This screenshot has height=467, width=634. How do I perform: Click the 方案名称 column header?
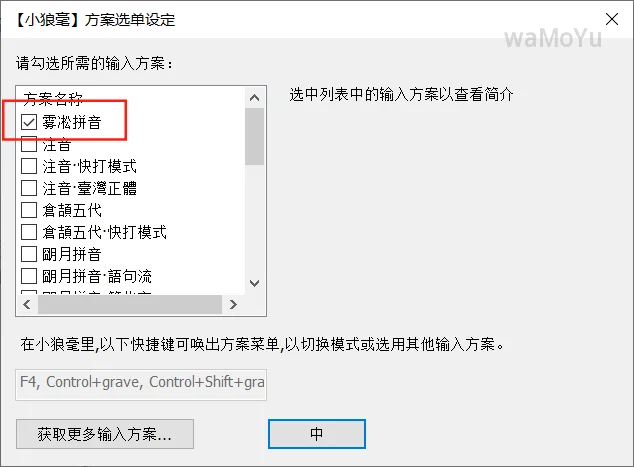point(53,98)
